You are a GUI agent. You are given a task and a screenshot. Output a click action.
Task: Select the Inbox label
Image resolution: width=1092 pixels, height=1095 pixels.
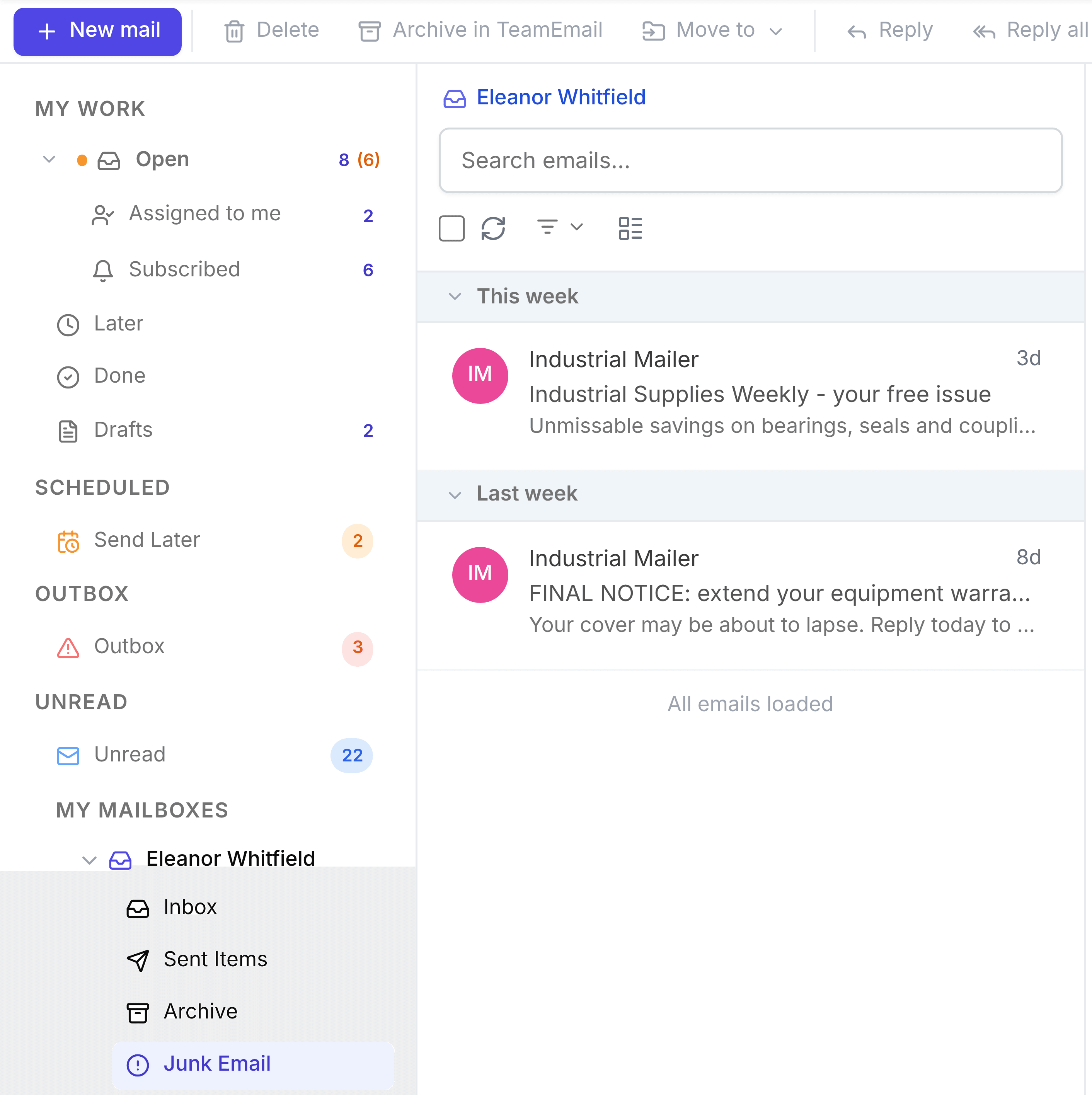191,908
